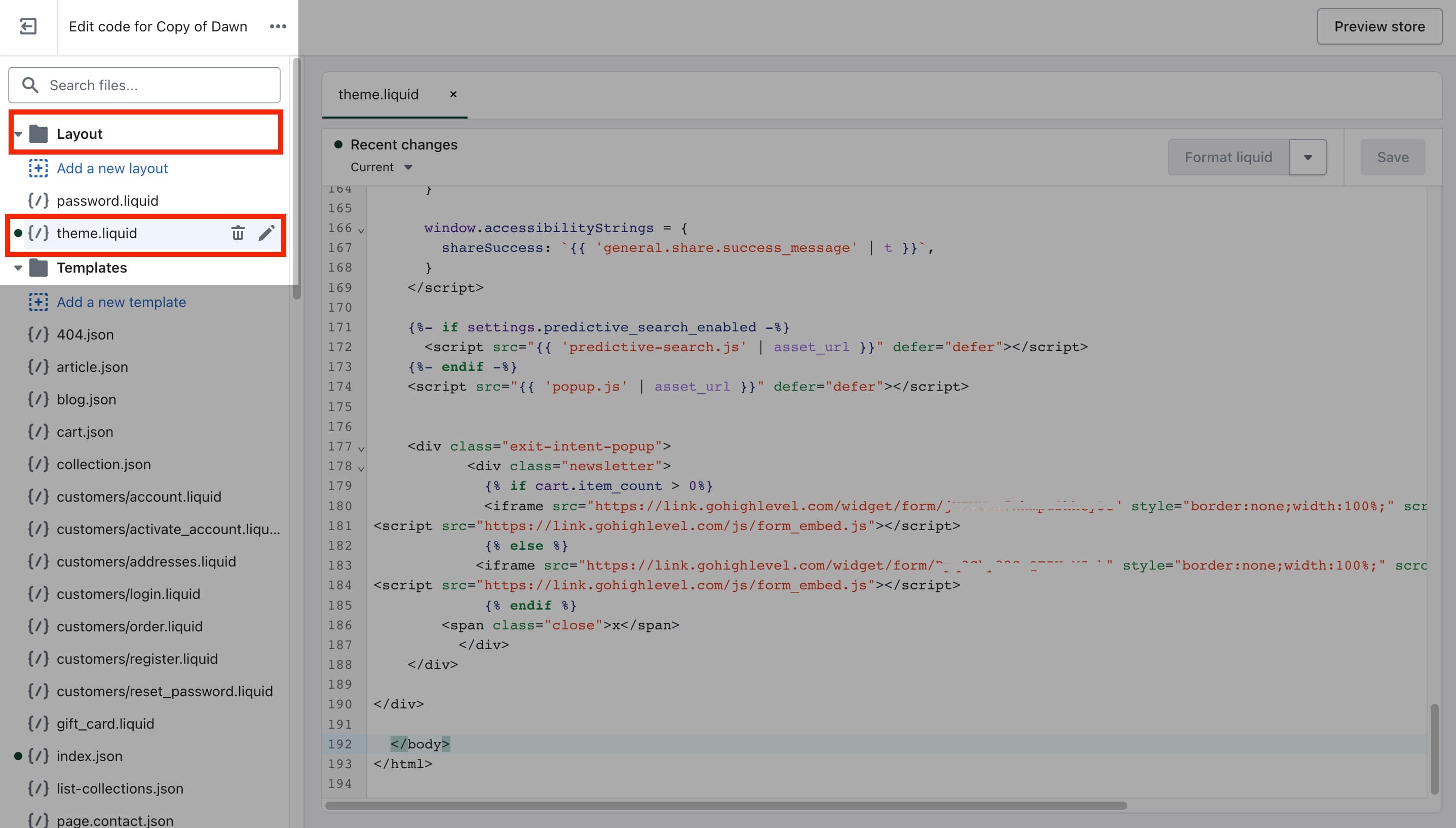Click the Preview store button
This screenshot has height=828, width=1456.
(x=1380, y=27)
